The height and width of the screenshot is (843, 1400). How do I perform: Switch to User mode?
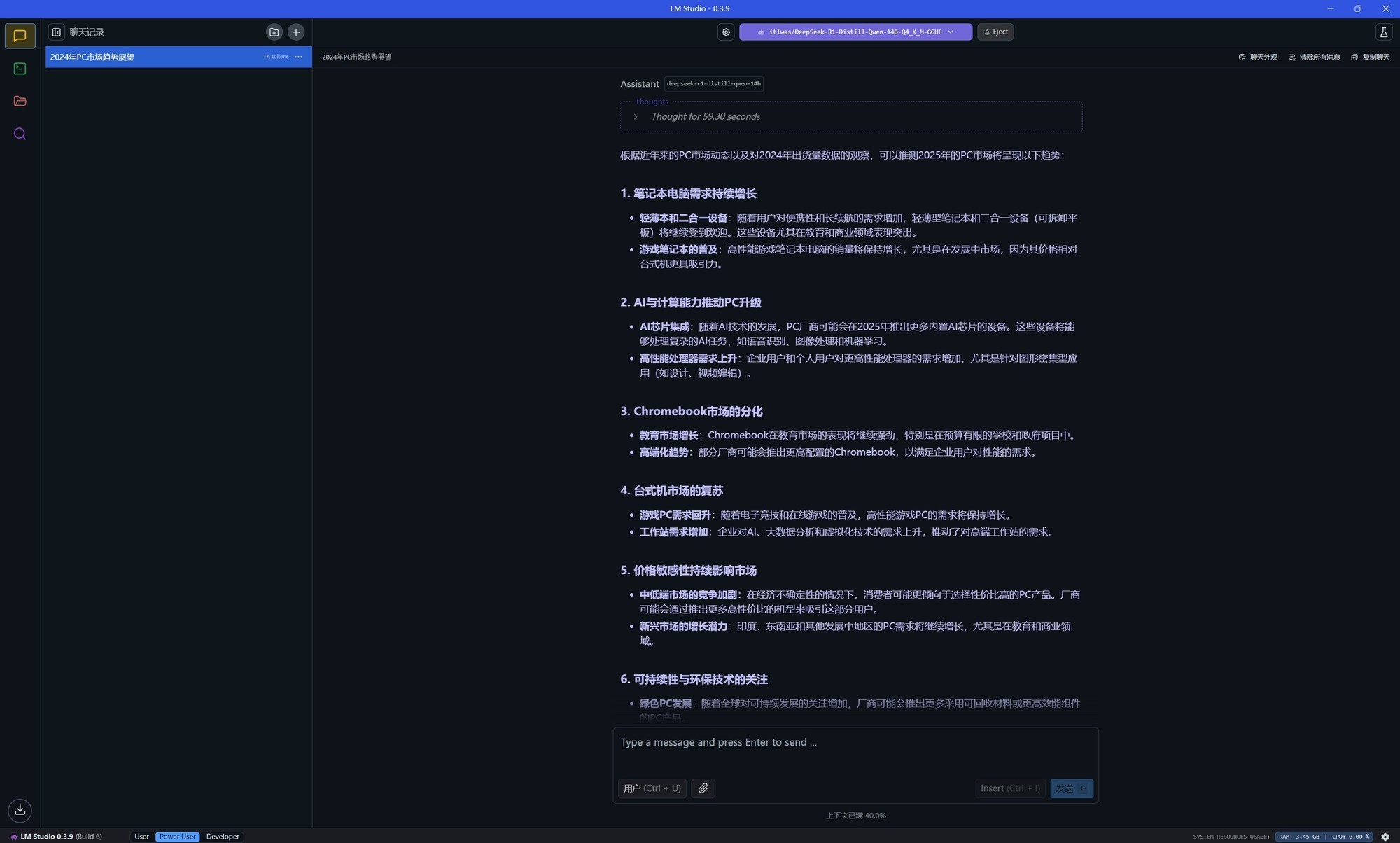pos(141,837)
